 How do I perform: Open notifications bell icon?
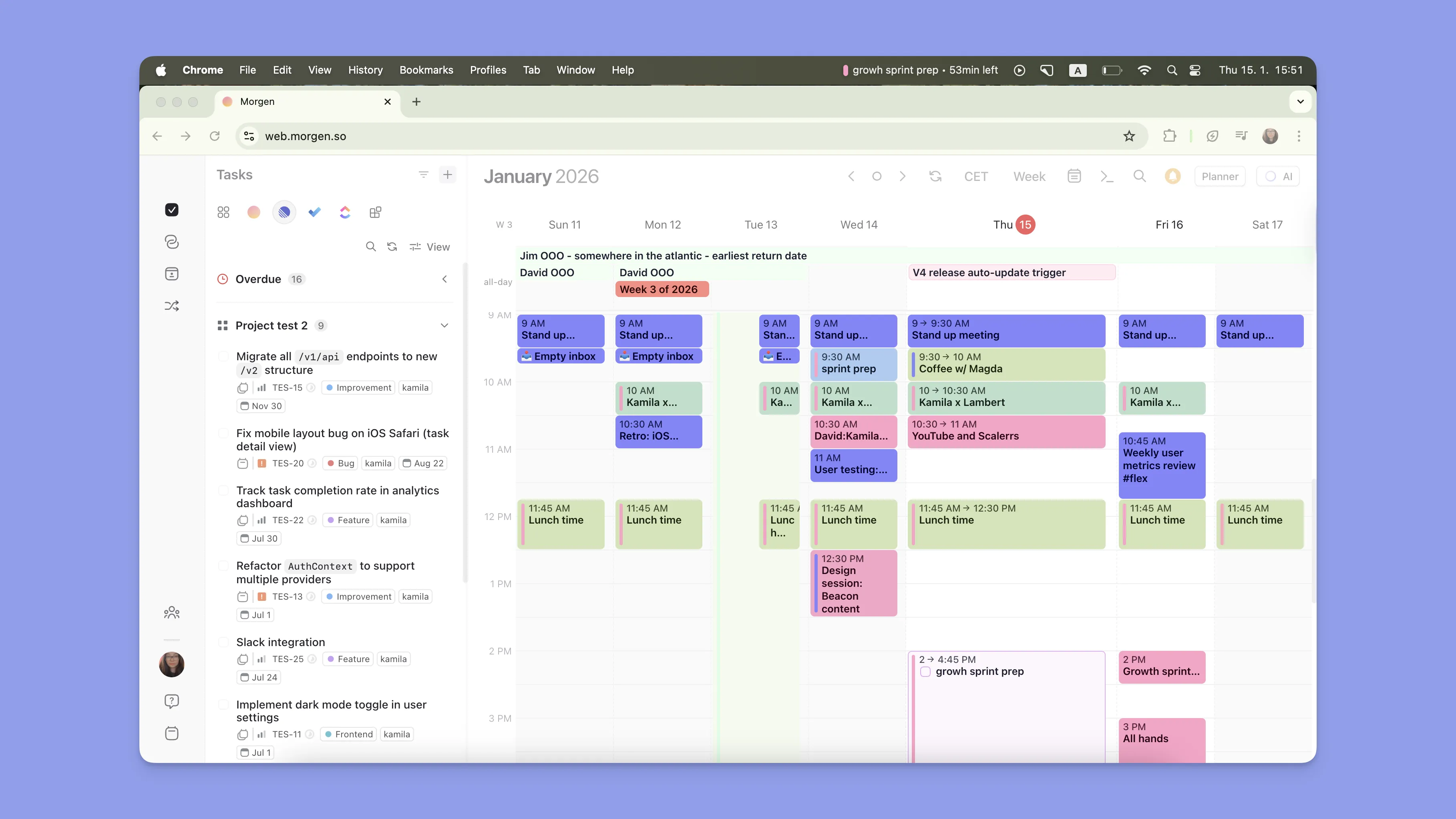click(1173, 176)
